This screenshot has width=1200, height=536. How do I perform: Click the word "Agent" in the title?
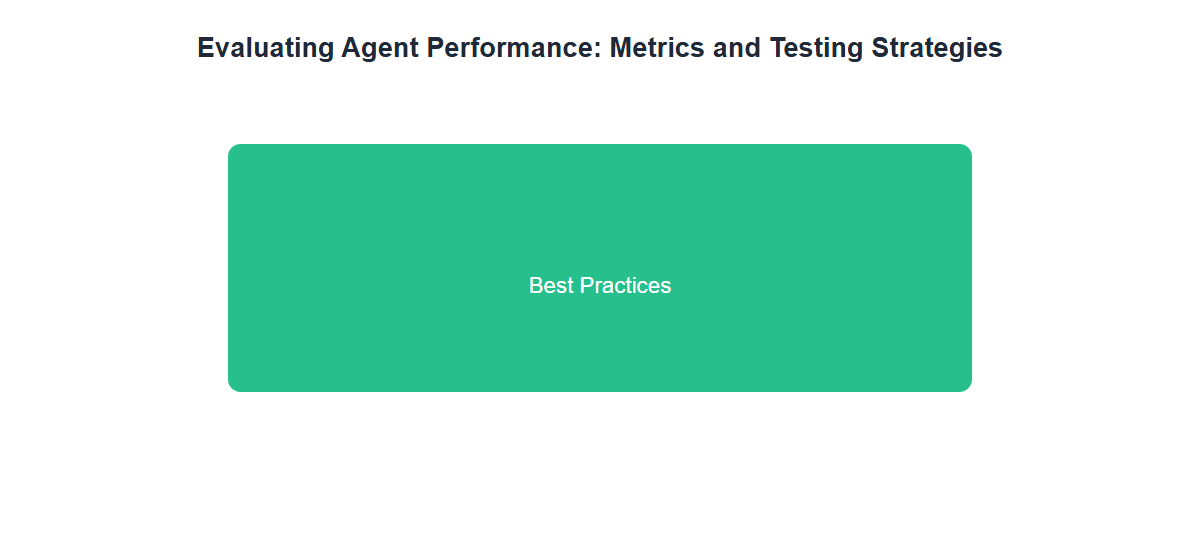coord(379,48)
